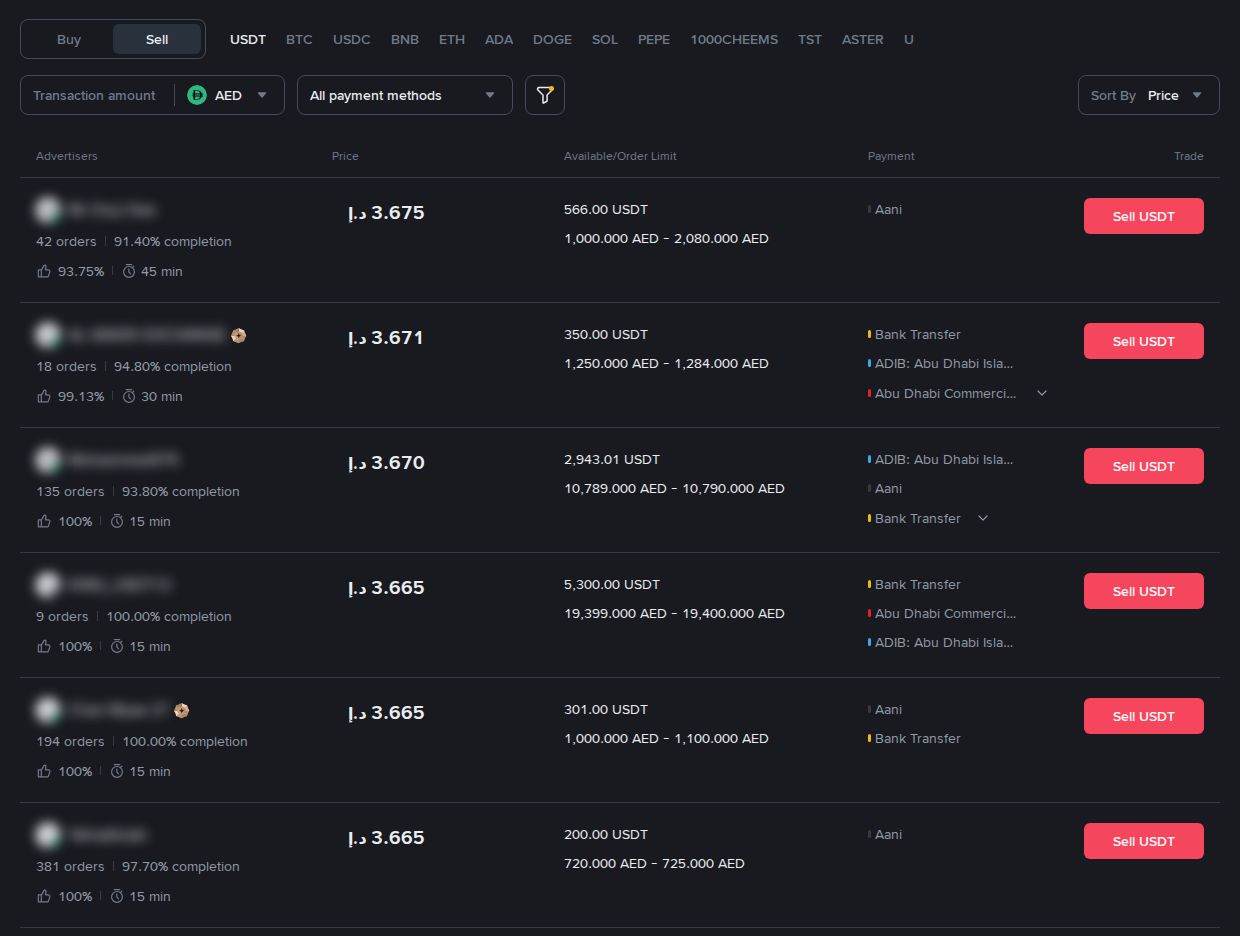Select the 1000CHEEMS coin tab
This screenshot has height=936, width=1240.
[734, 39]
